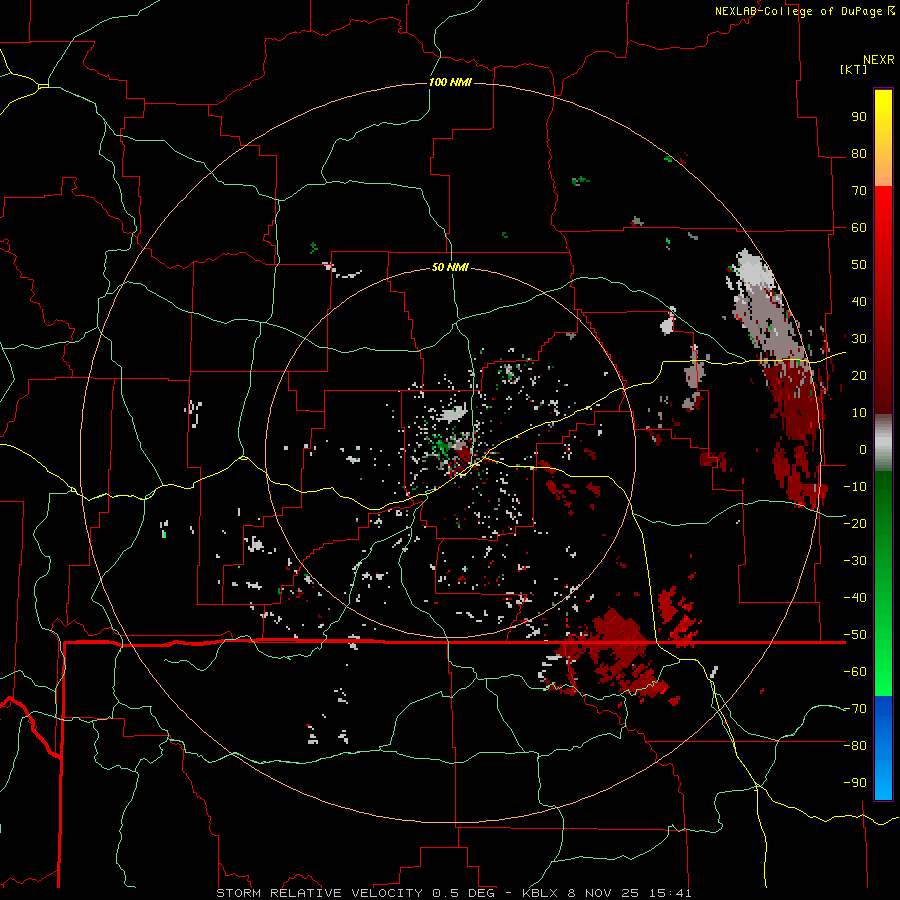The width and height of the screenshot is (900, 900).
Task: Click the -80 value on velocity scale
Action: point(855,746)
